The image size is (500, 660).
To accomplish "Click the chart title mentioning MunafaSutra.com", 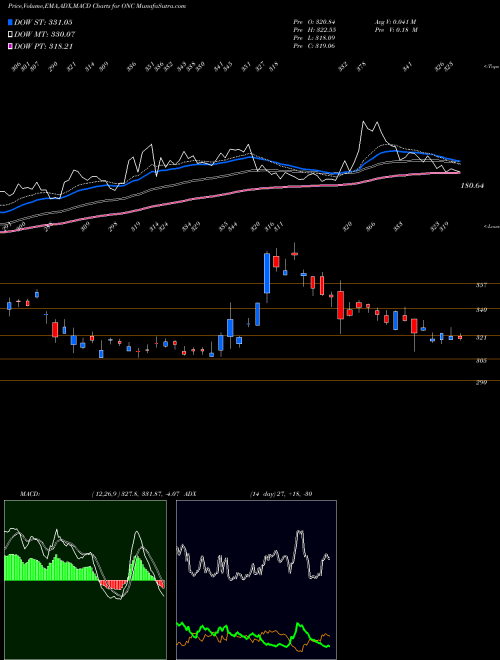I will pyautogui.click(x=97, y=7).
